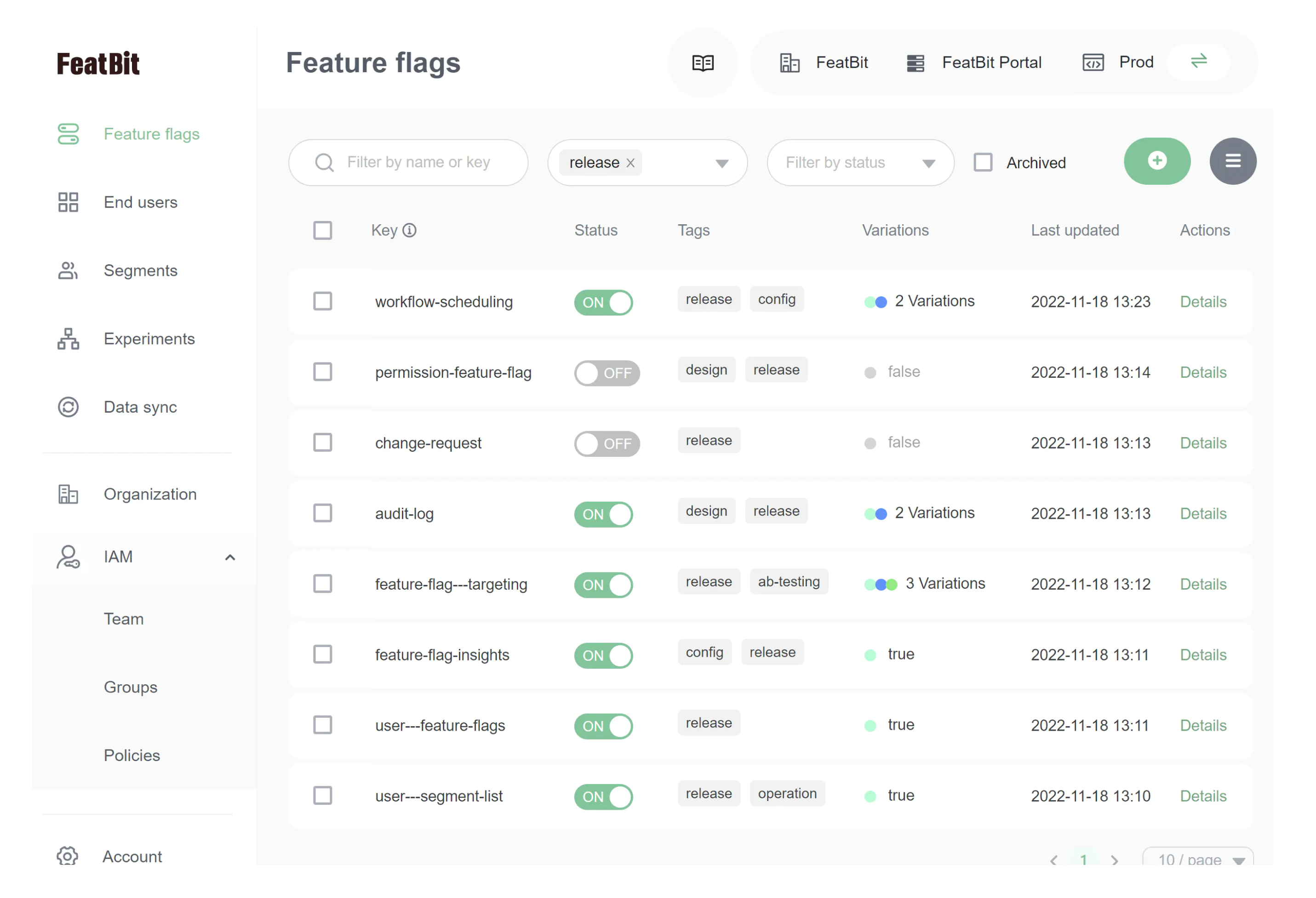Viewport: 1316px width, 898px height.
Task: Click the IAM user key icon
Action: (68, 557)
